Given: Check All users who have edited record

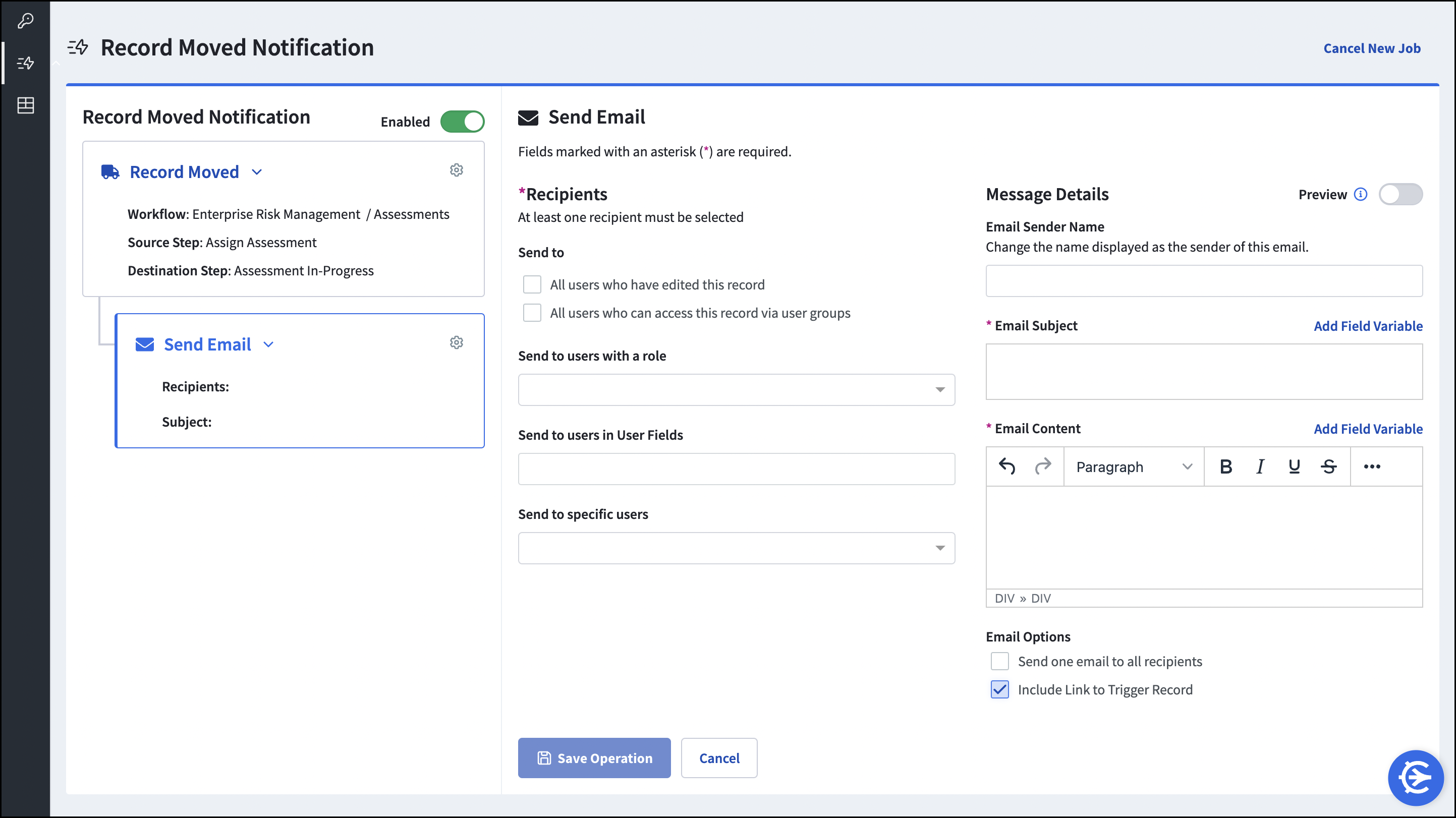Looking at the screenshot, I should point(532,284).
